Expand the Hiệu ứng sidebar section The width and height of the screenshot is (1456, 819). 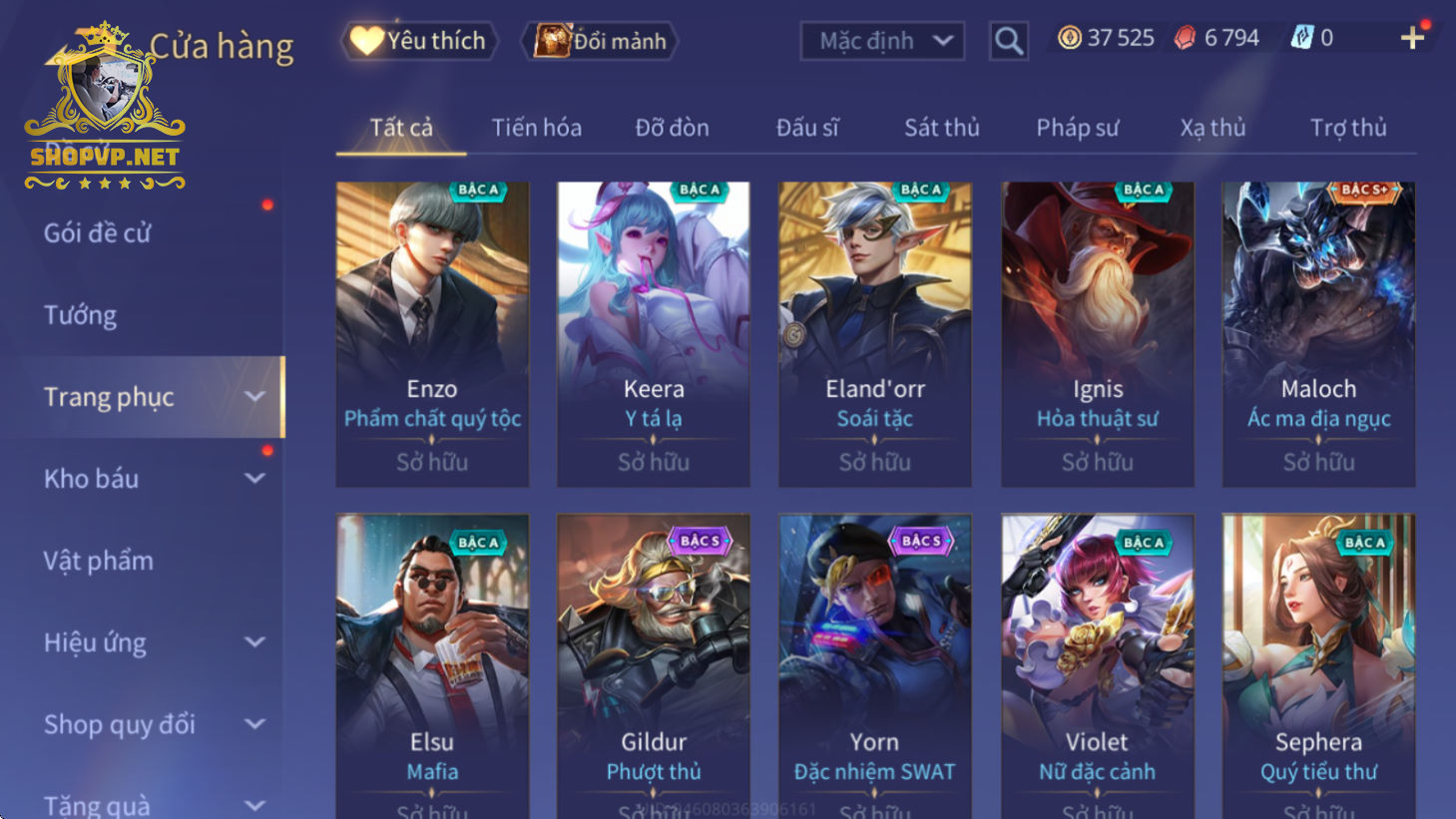point(255,642)
